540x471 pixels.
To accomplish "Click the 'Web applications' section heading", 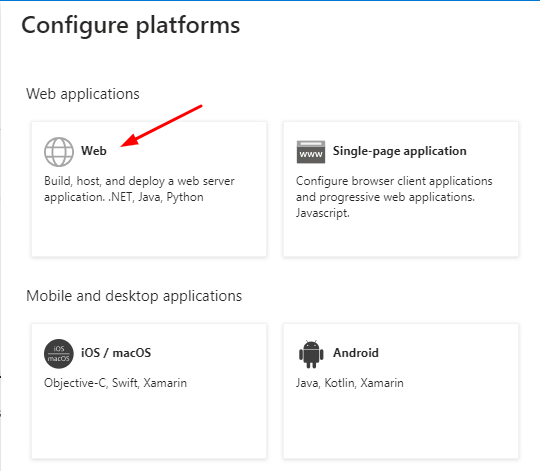I will point(83,94).
